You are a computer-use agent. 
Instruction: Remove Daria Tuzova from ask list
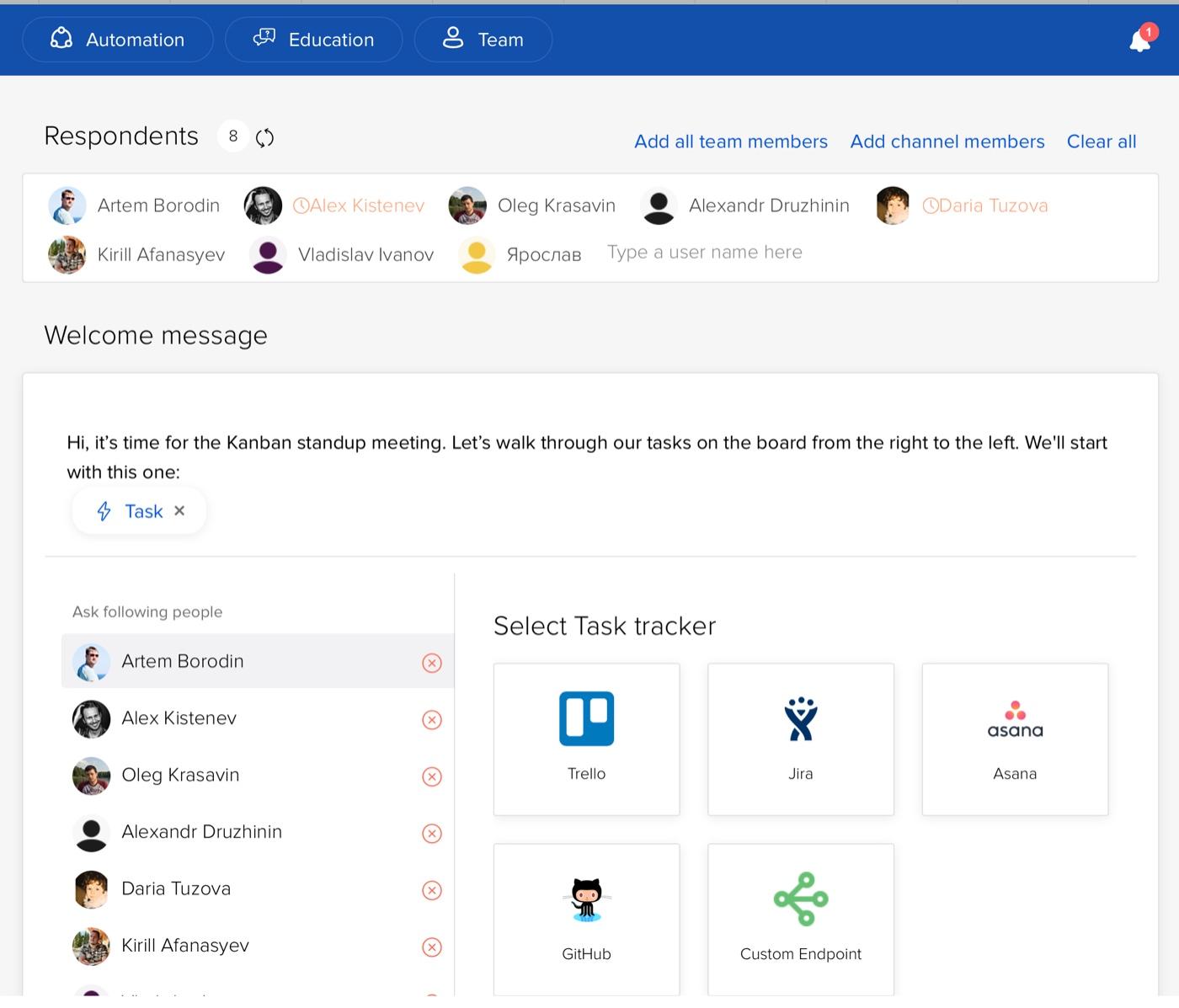click(x=432, y=890)
